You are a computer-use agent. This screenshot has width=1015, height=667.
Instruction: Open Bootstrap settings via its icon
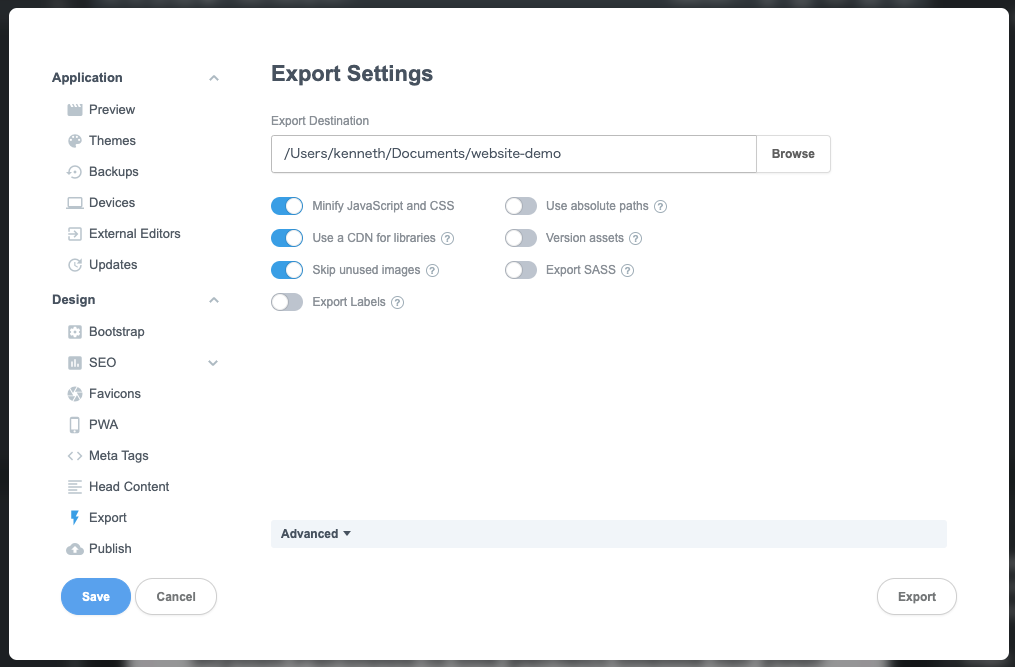pyautogui.click(x=74, y=331)
